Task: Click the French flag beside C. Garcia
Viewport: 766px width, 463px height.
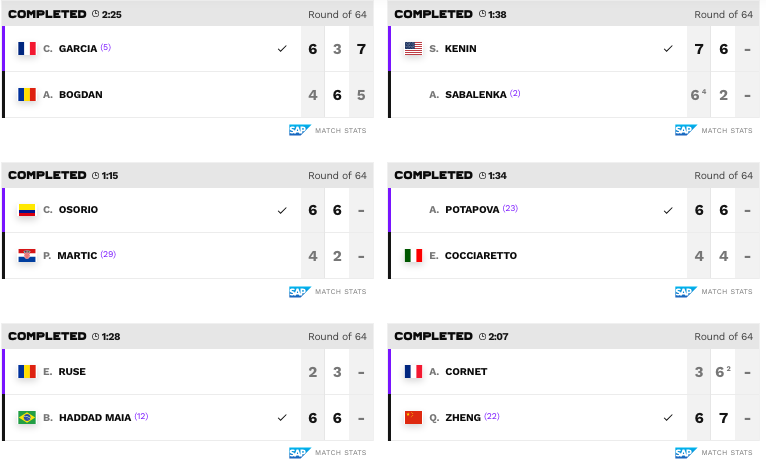Action: [27, 48]
